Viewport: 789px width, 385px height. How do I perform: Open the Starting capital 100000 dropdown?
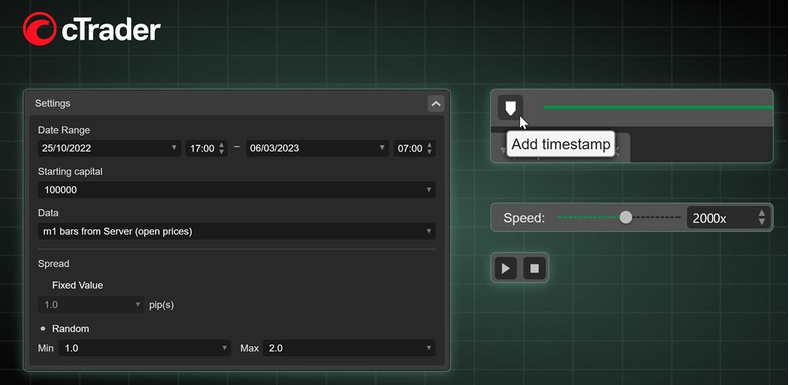[236, 190]
